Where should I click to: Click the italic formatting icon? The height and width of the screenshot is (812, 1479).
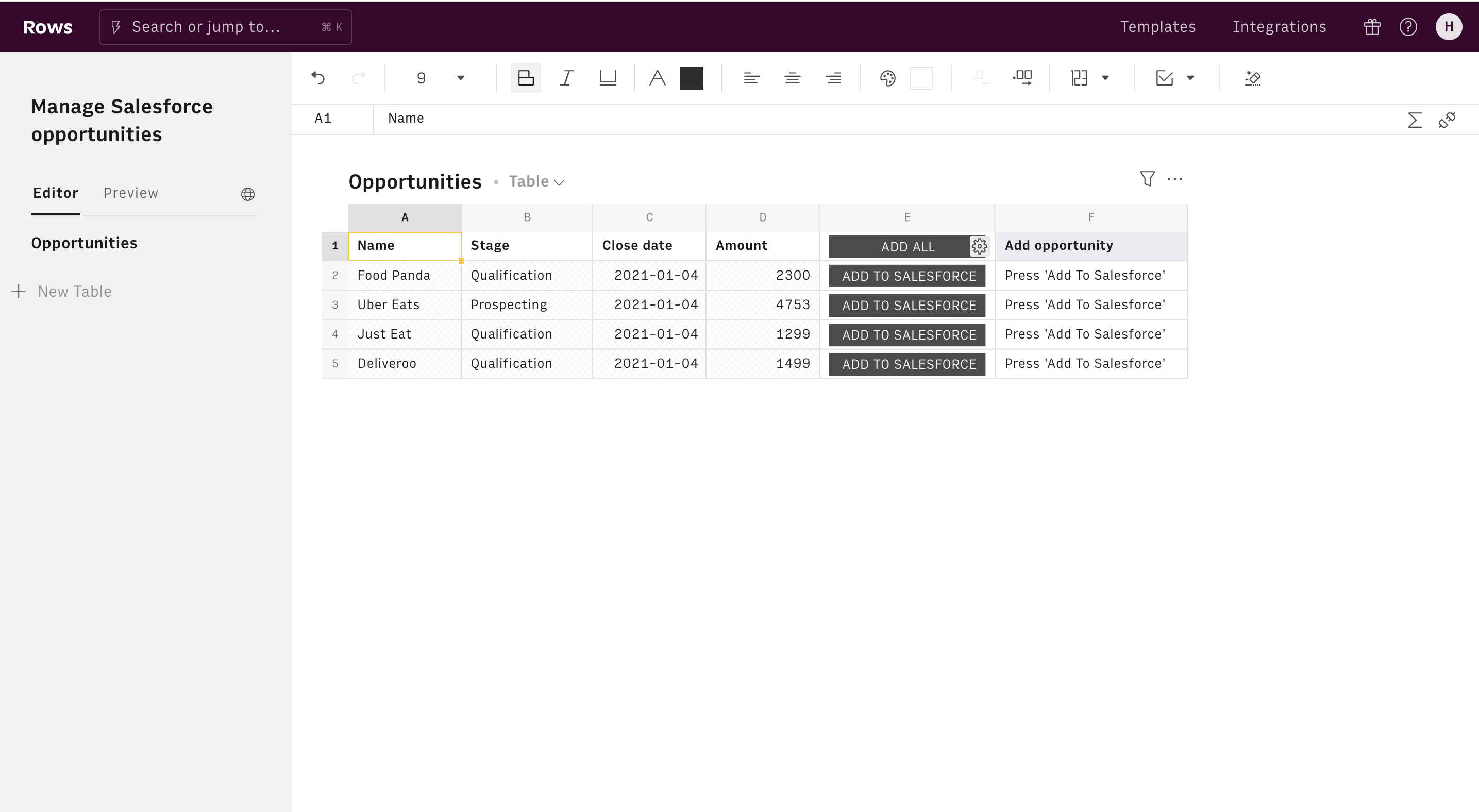tap(565, 78)
